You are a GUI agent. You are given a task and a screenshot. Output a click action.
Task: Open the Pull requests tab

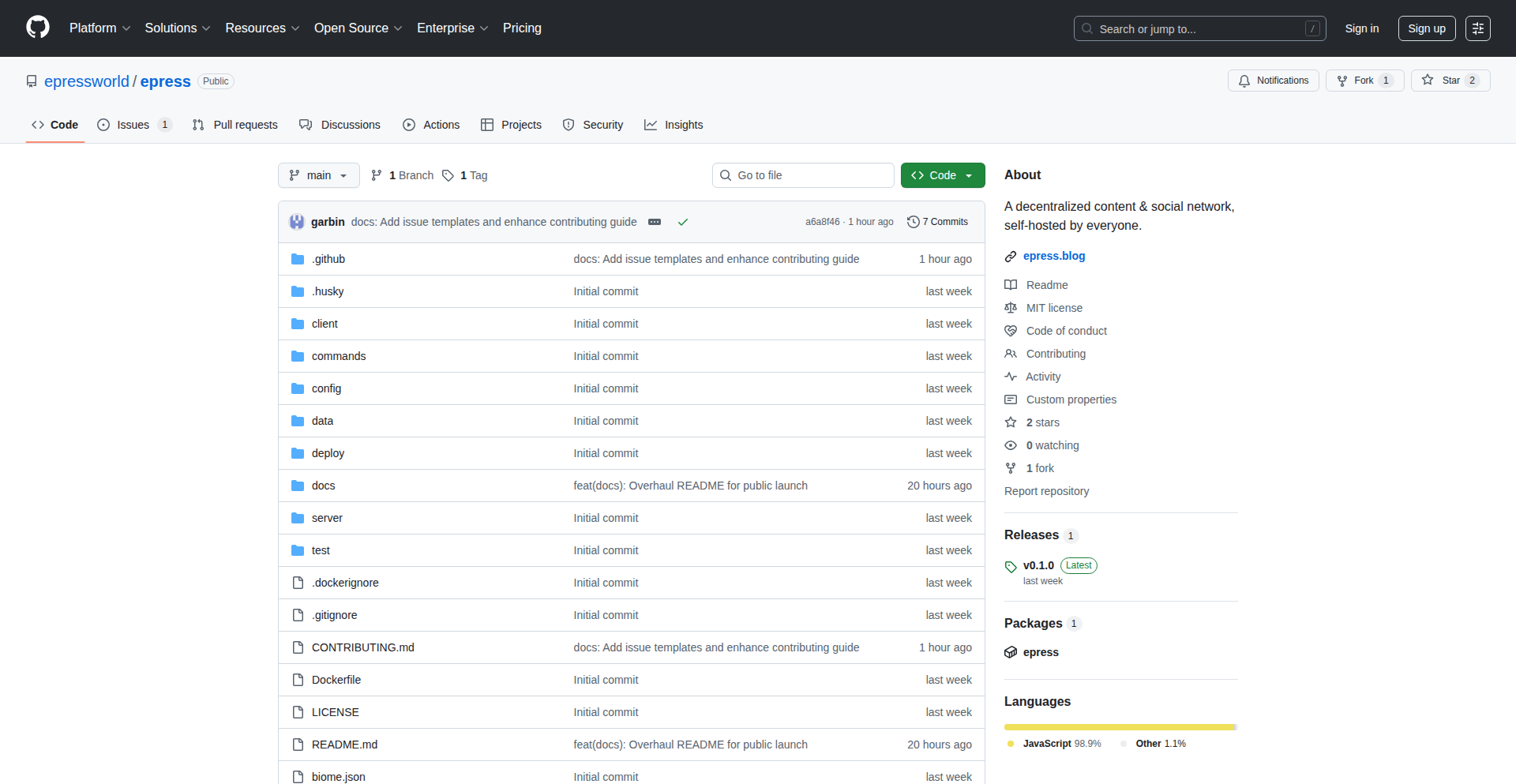[x=235, y=125]
